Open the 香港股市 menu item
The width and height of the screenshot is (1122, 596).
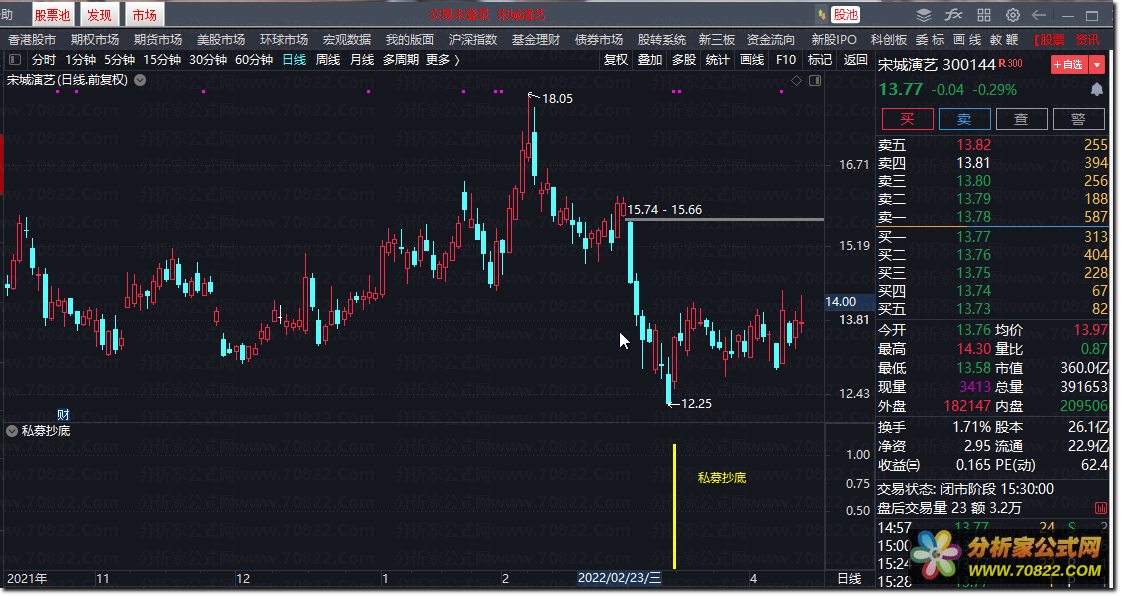32,39
